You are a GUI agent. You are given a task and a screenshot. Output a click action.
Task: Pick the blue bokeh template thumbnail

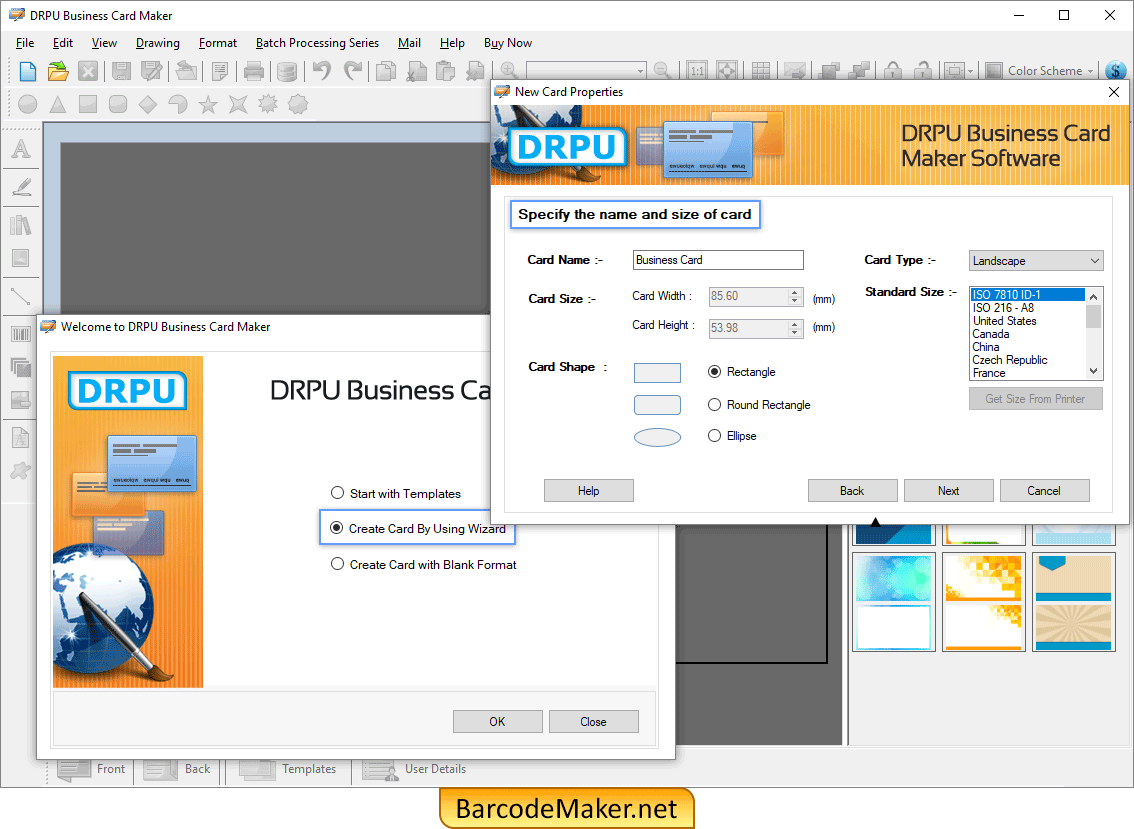[893, 602]
